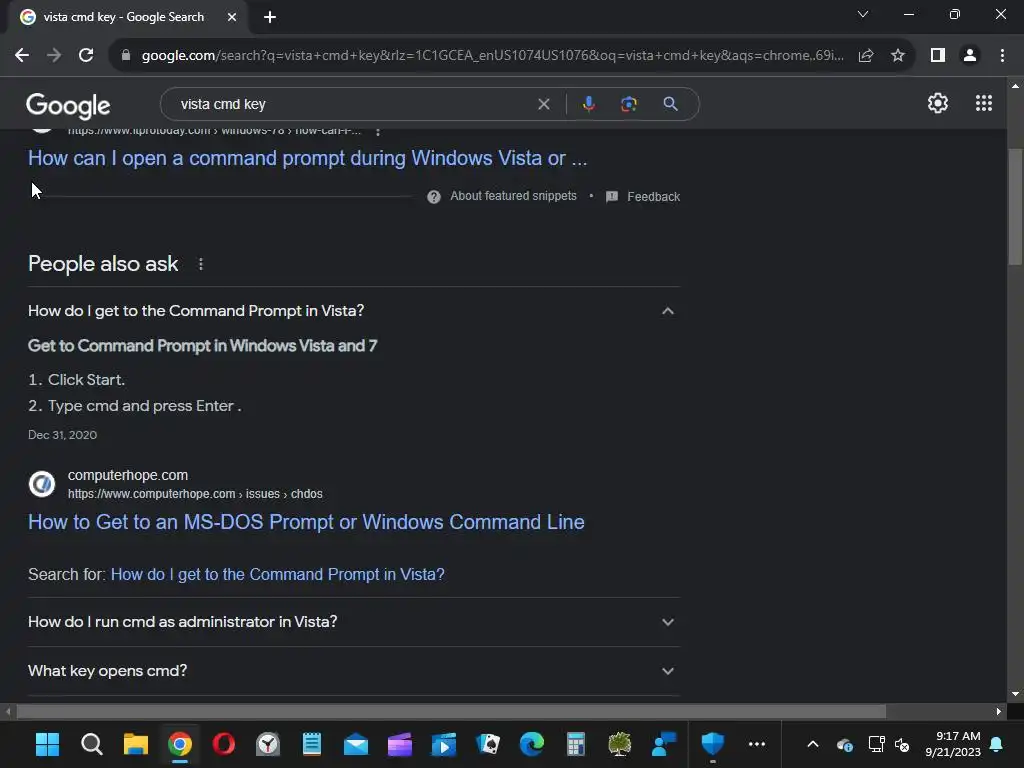Start a voice search with the microphone
1024x768 pixels.
tap(588, 104)
